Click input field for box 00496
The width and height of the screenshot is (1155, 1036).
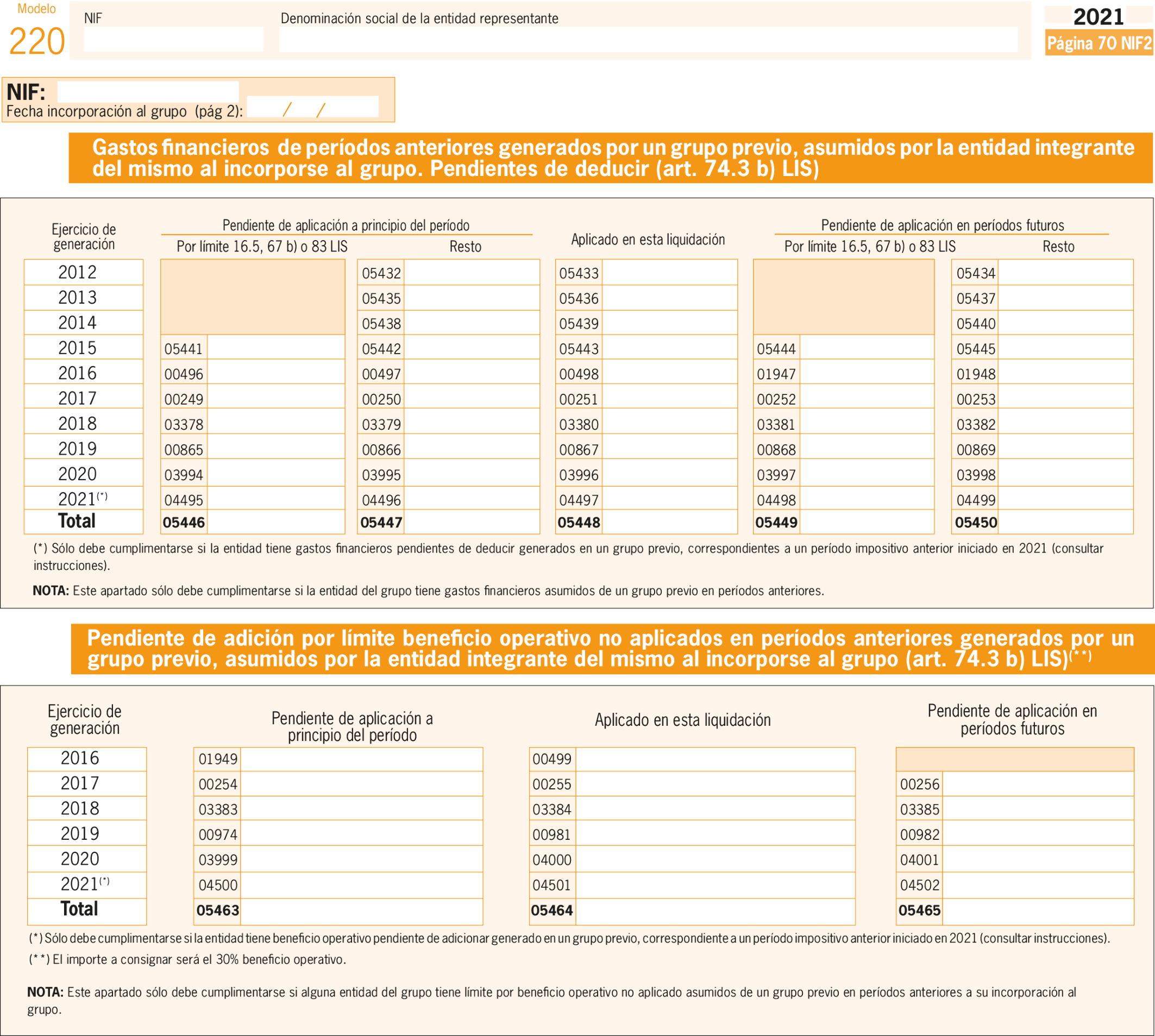pos(275,372)
